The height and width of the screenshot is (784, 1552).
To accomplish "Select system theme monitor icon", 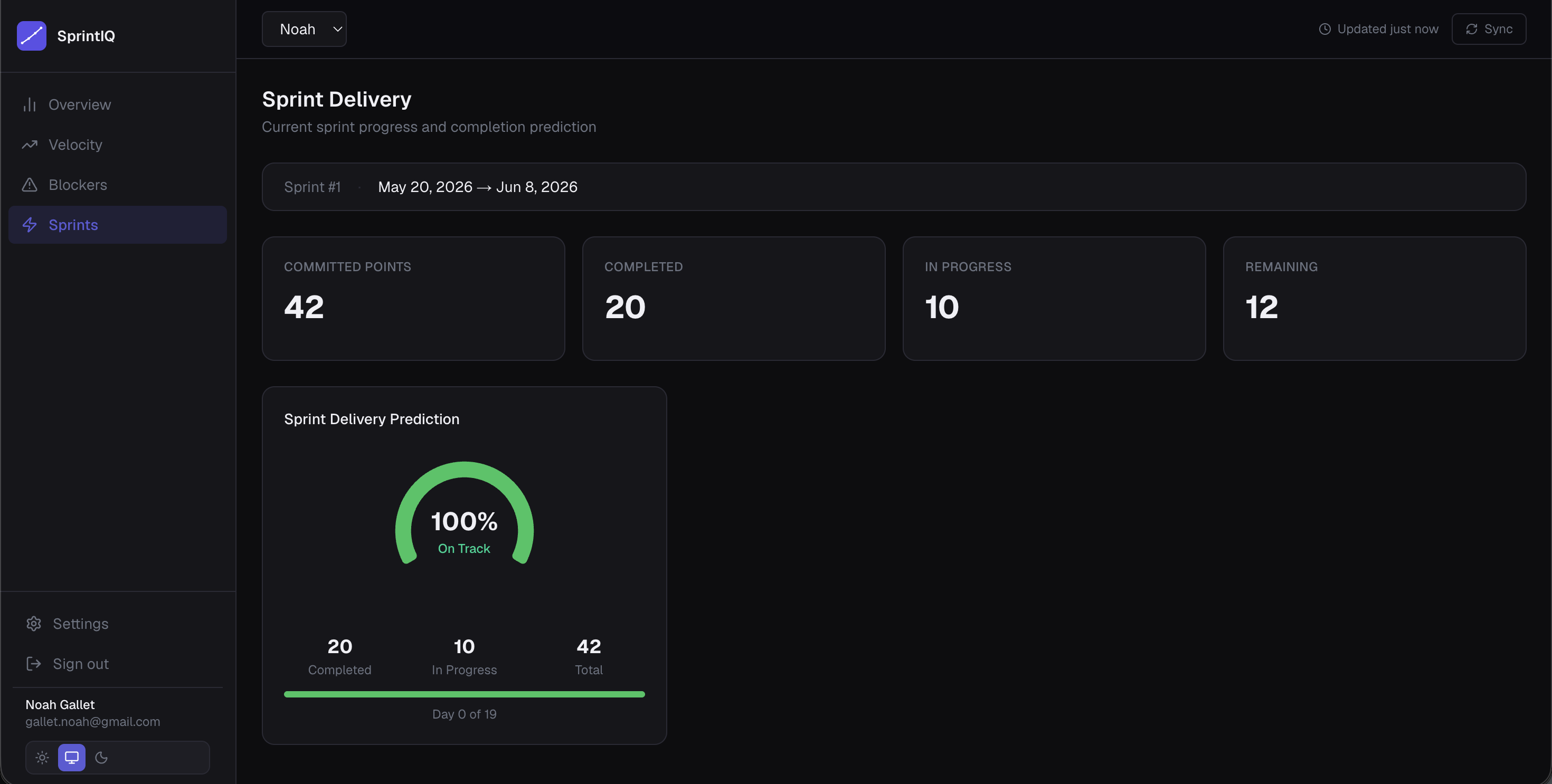I will point(72,758).
